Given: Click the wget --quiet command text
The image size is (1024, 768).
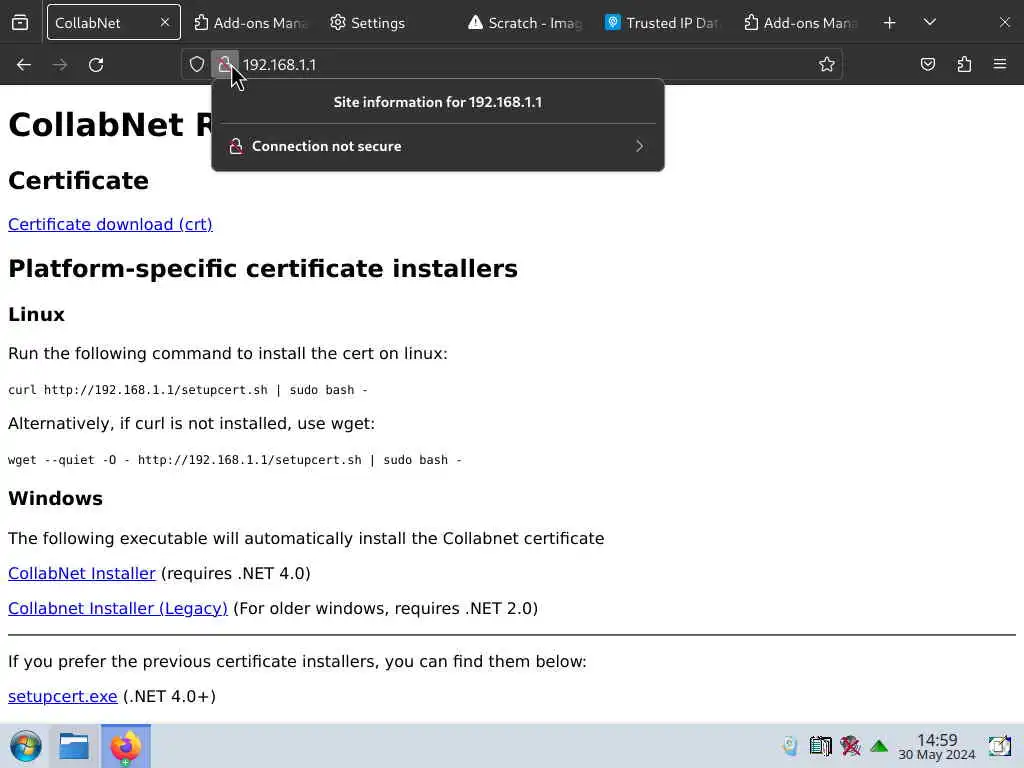Looking at the screenshot, I should pos(234,460).
